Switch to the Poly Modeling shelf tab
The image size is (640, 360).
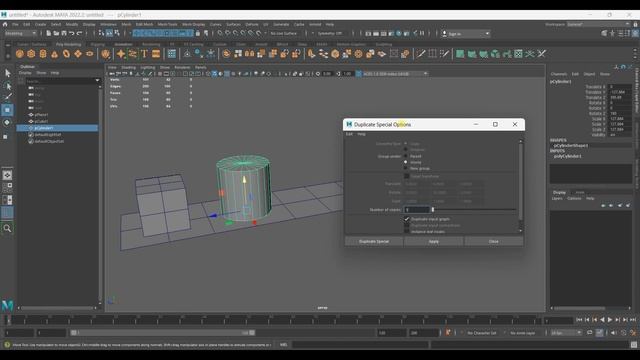coord(69,44)
